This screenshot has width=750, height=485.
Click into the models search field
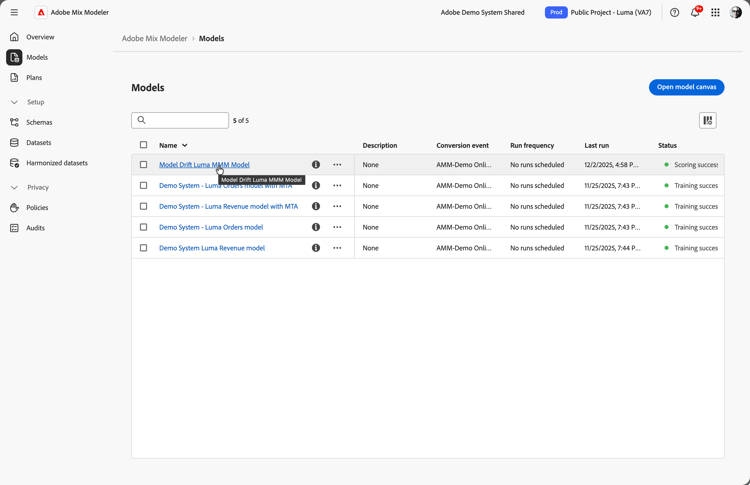click(180, 121)
